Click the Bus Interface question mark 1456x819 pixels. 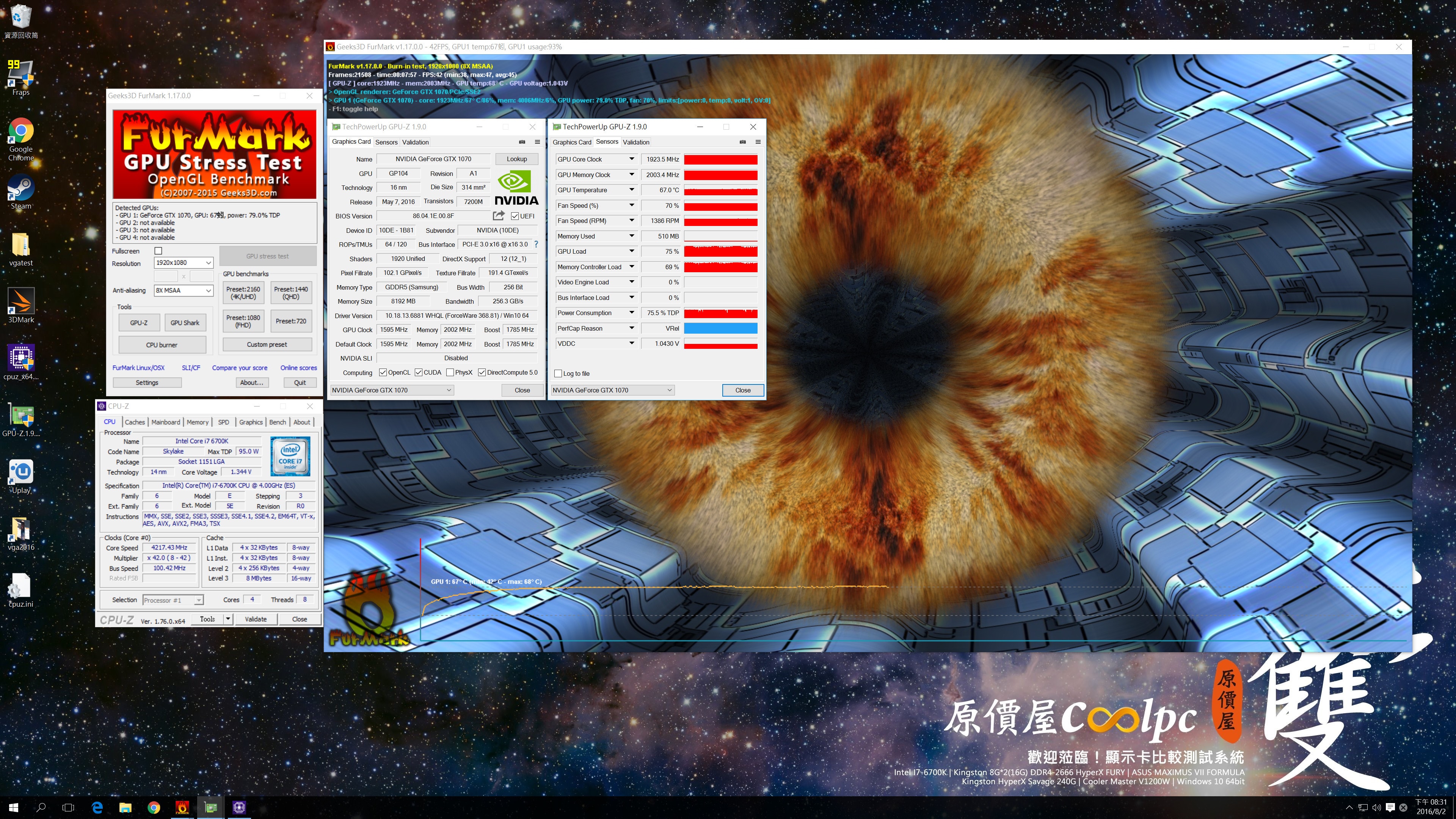(x=536, y=244)
